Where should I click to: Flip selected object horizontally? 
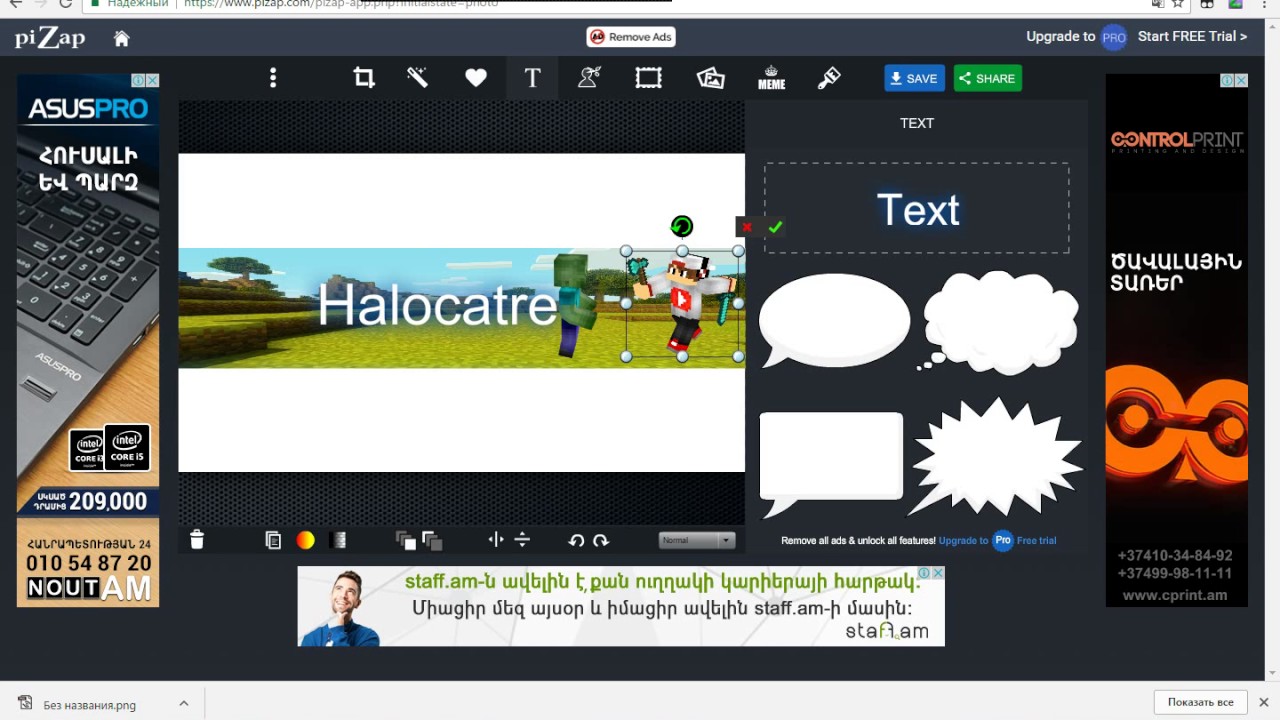496,539
